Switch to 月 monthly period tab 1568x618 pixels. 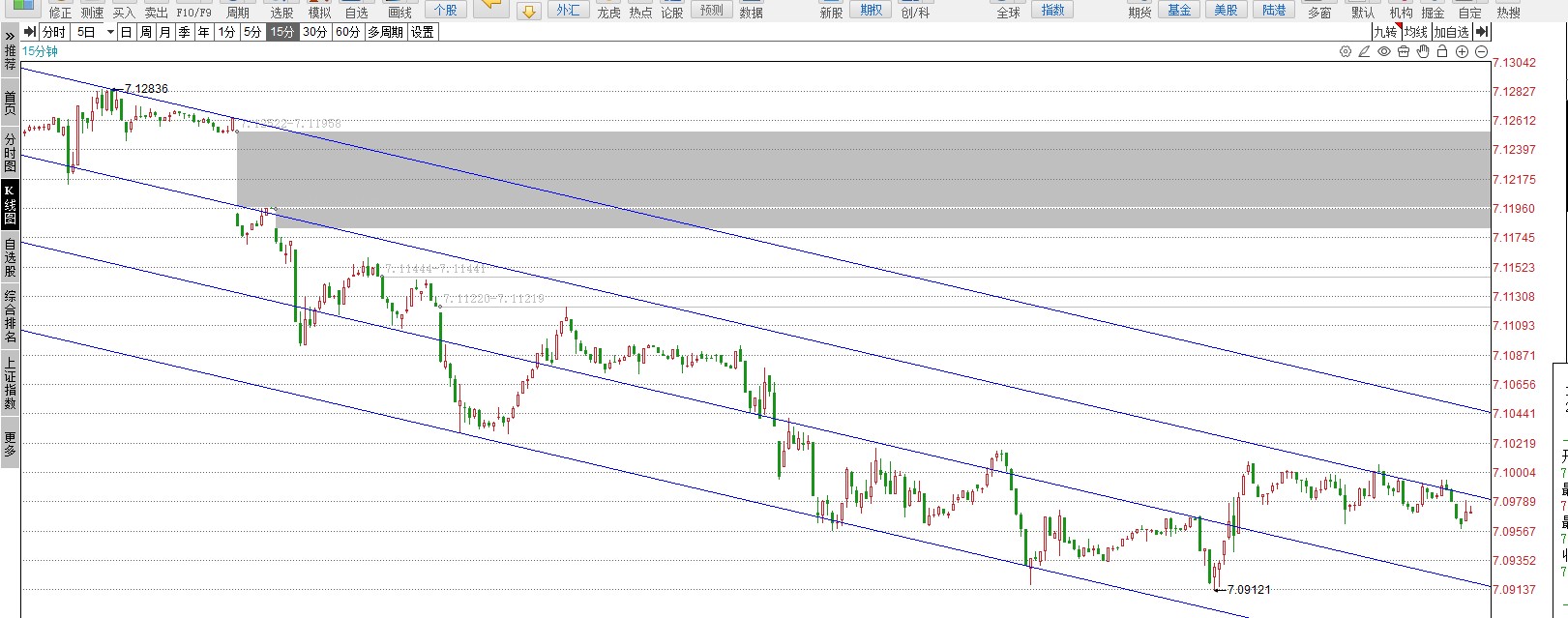click(x=164, y=32)
